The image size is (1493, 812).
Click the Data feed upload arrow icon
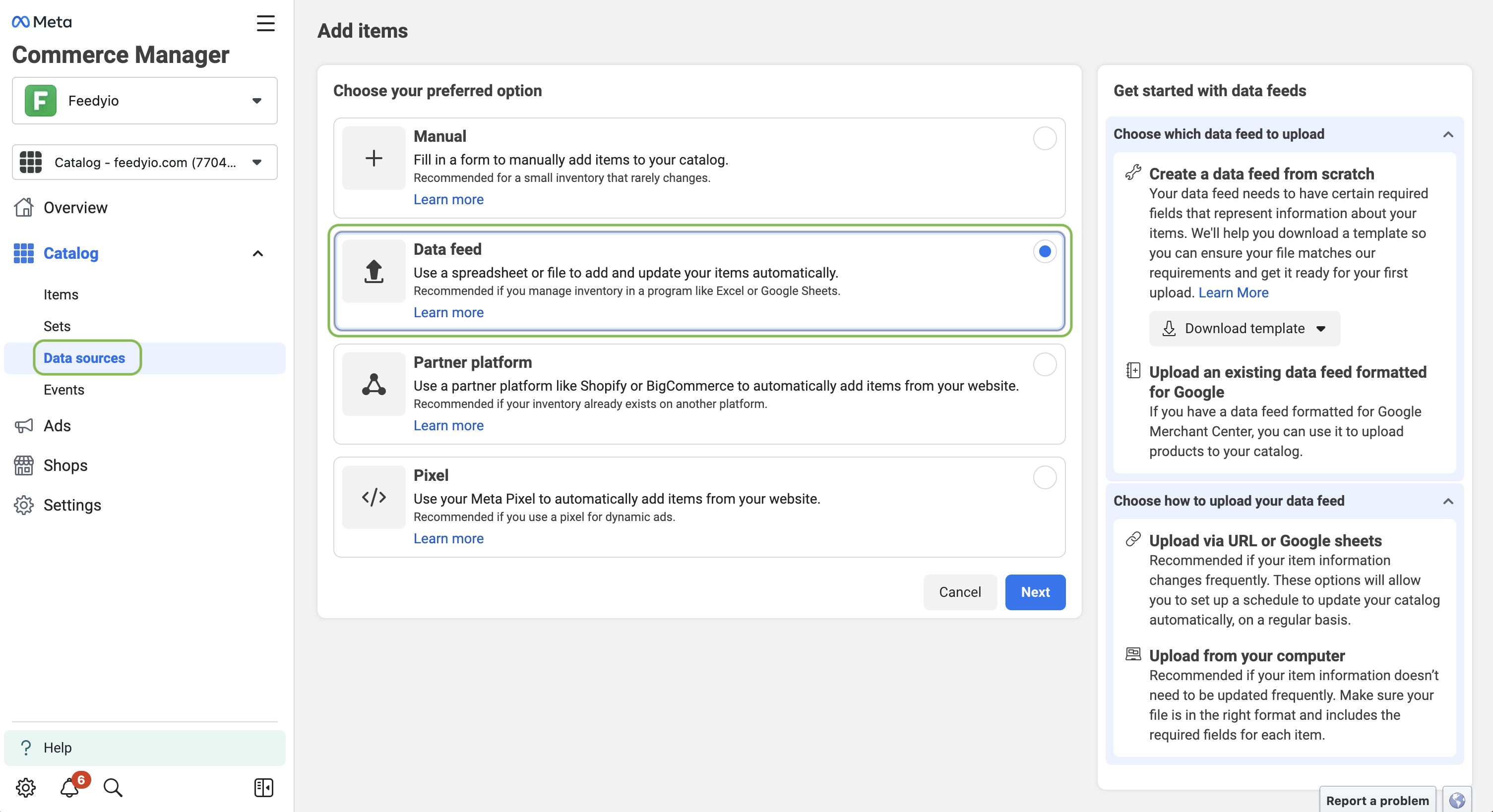(x=374, y=271)
